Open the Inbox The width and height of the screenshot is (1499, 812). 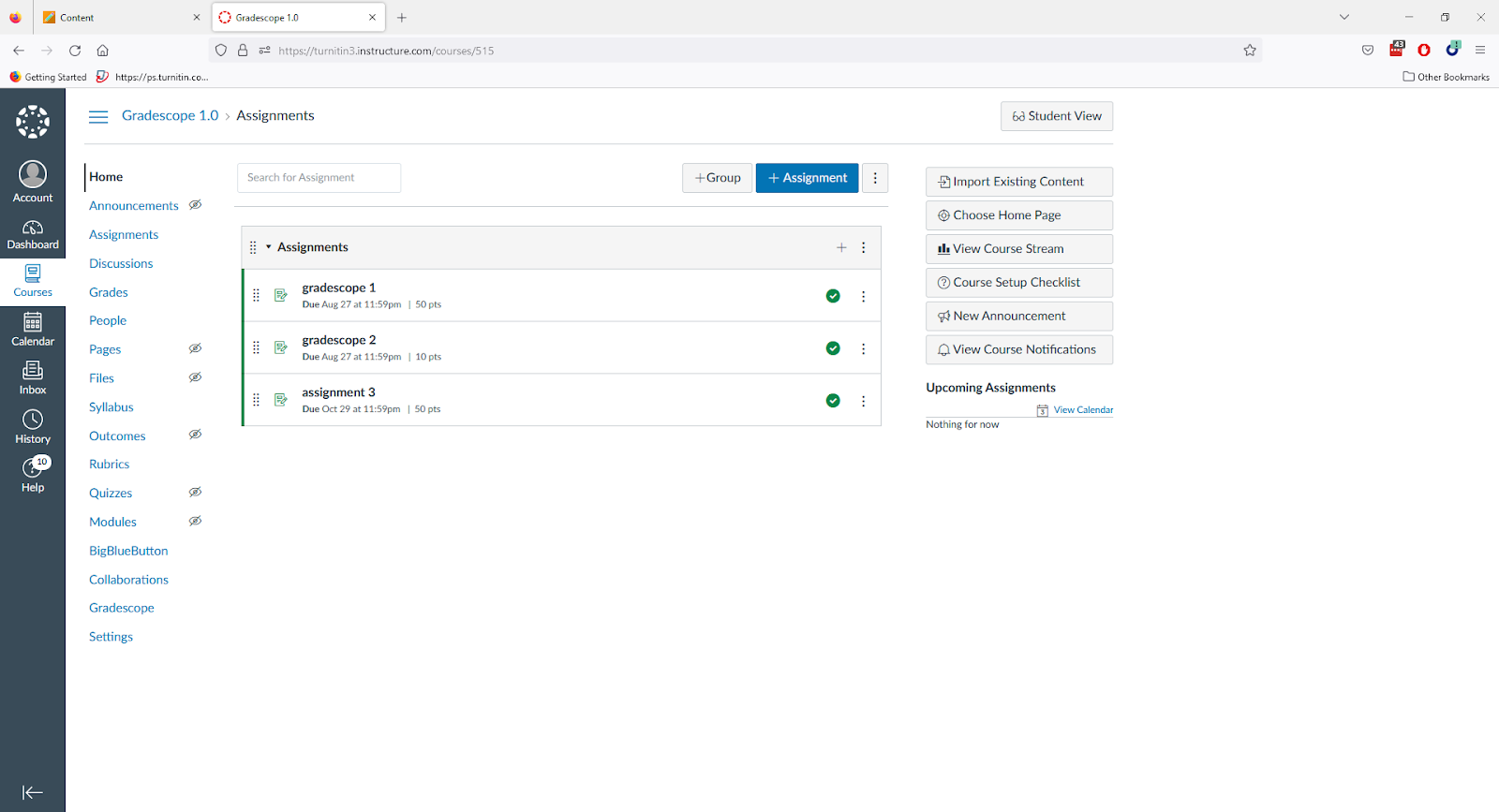[x=33, y=378]
